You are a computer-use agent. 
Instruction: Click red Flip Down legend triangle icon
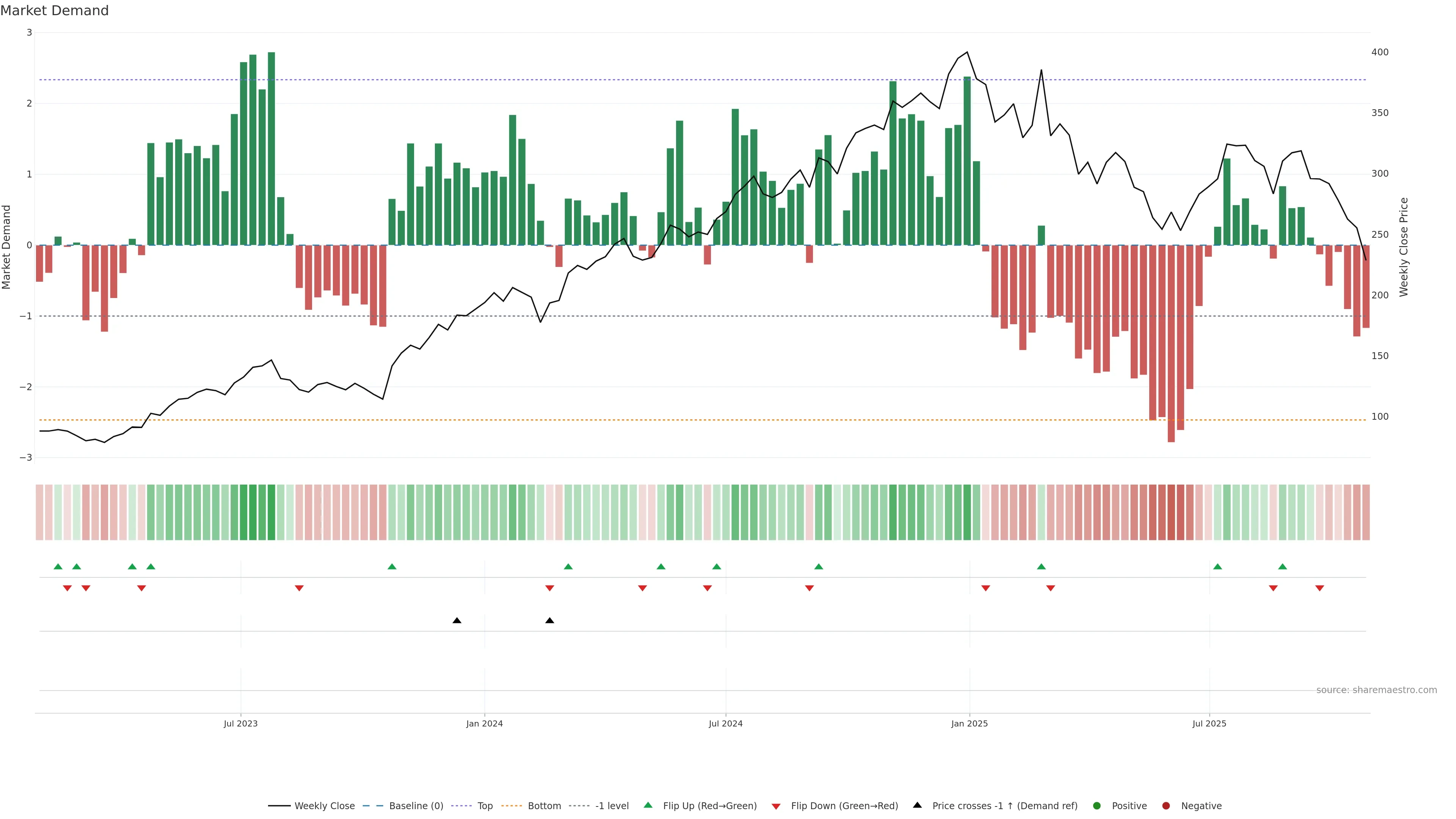point(776,806)
